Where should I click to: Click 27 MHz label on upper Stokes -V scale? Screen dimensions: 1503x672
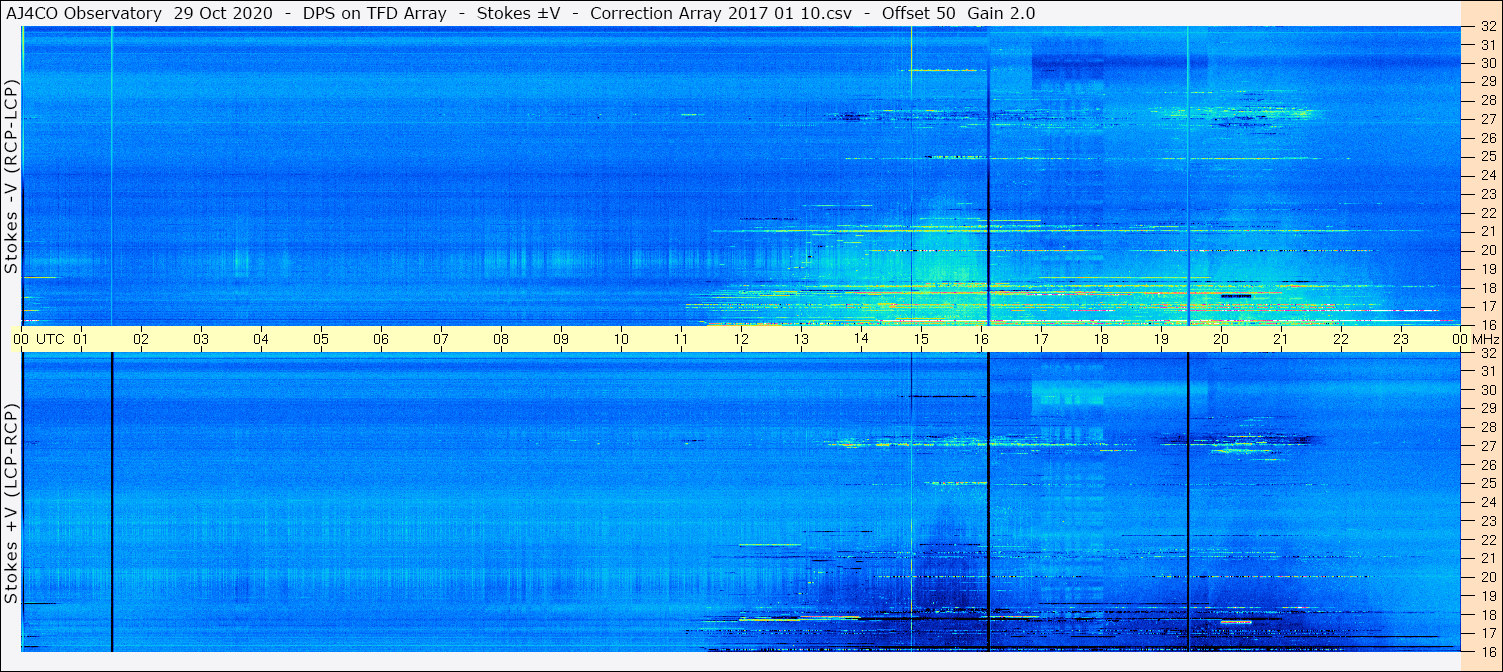(1488, 119)
